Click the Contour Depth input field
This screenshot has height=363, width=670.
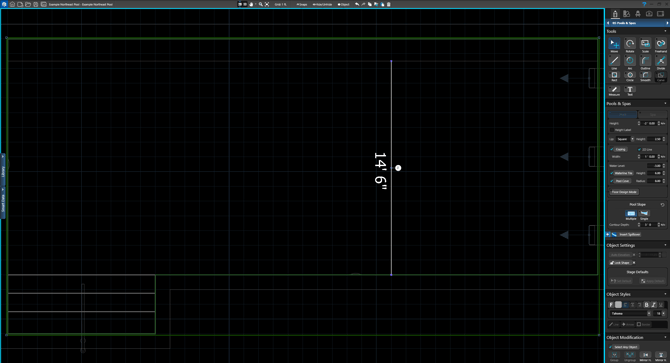tap(649, 225)
